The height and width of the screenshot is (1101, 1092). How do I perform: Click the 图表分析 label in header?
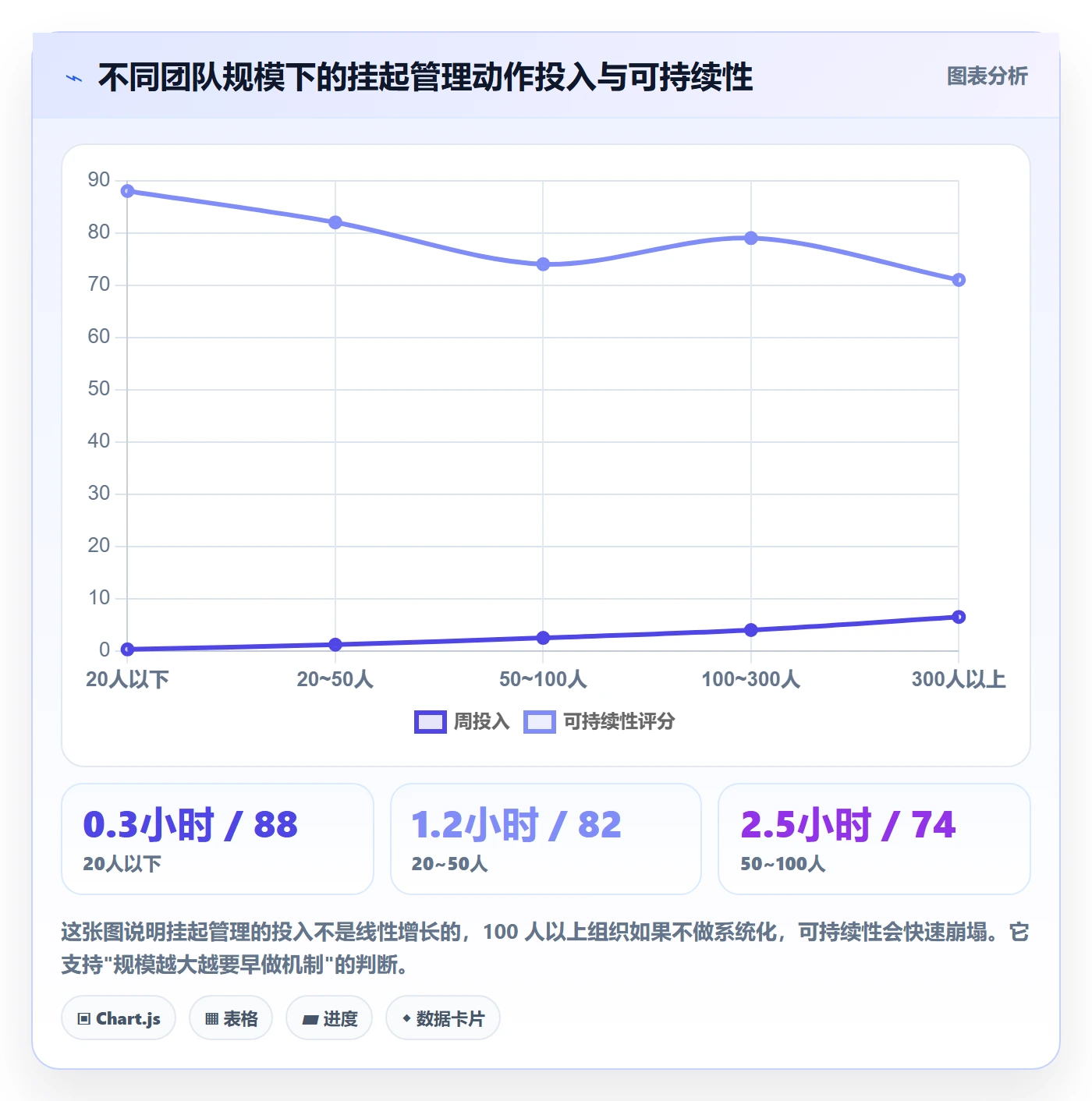pyautogui.click(x=987, y=76)
